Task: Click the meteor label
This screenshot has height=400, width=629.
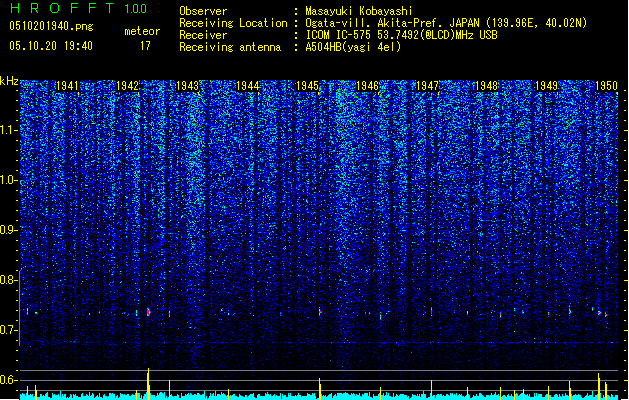Action: [x=142, y=31]
